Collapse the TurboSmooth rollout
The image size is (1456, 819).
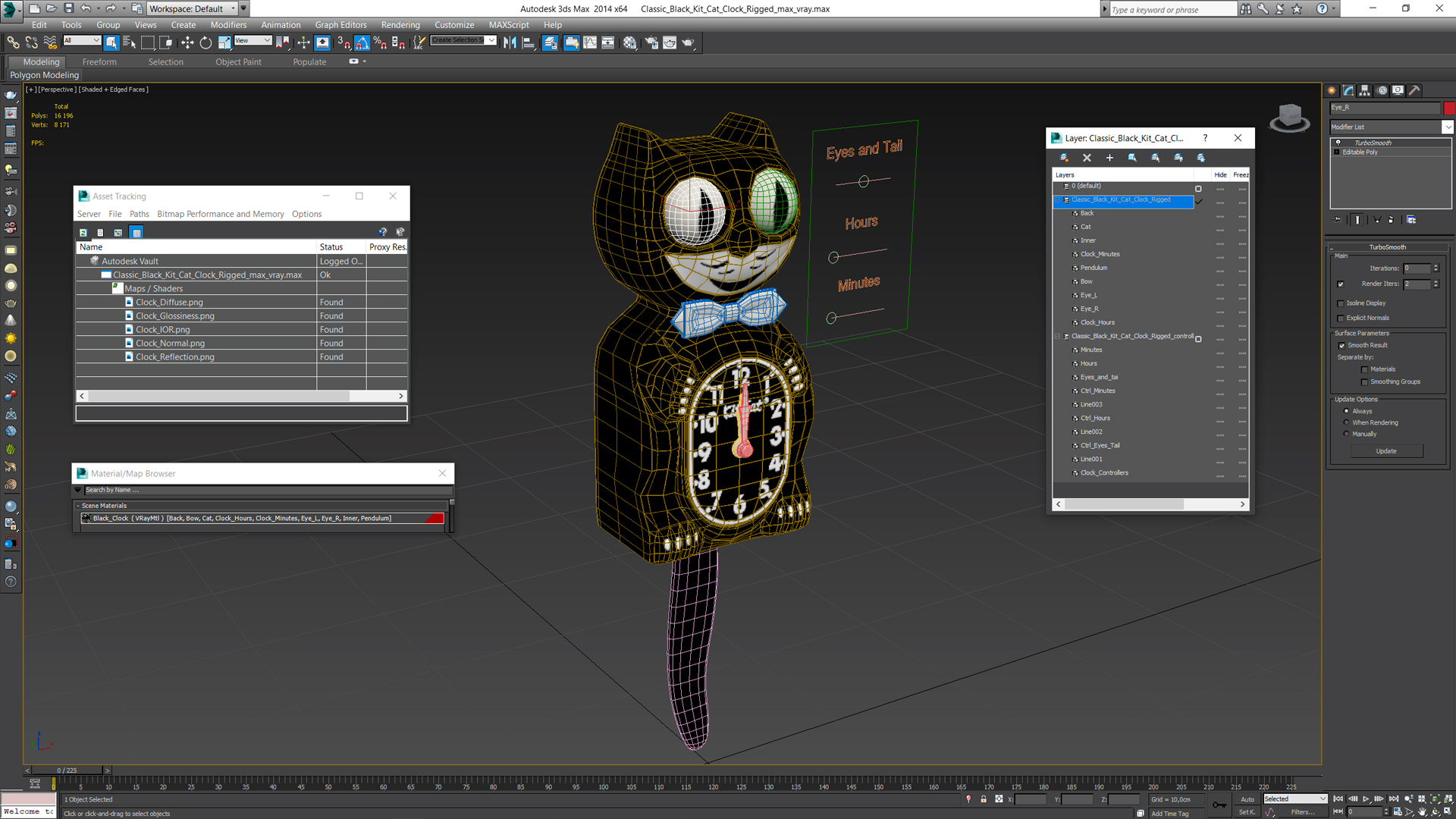pyautogui.click(x=1387, y=247)
